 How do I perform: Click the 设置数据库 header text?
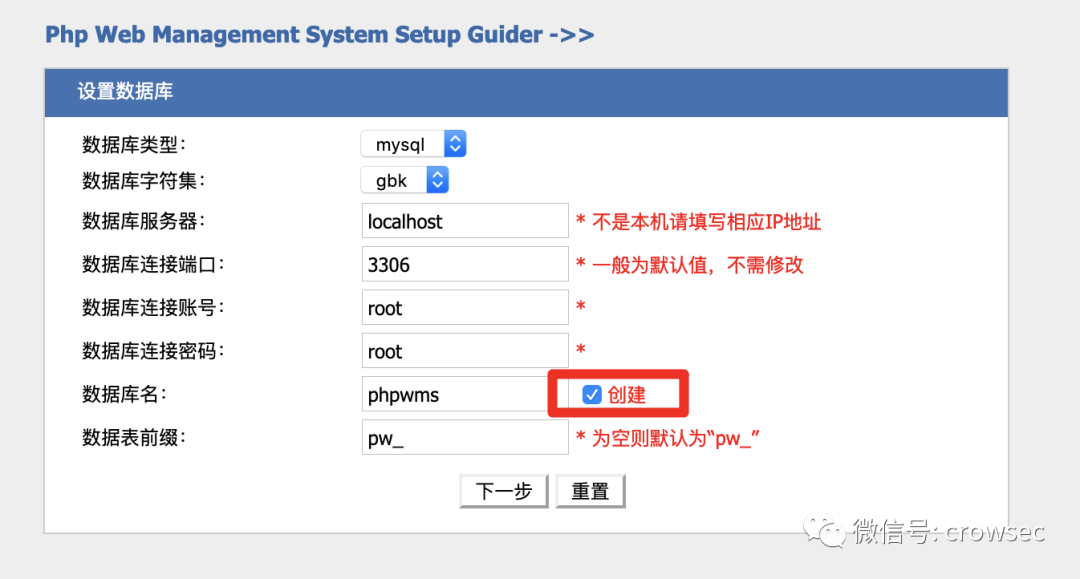[125, 92]
